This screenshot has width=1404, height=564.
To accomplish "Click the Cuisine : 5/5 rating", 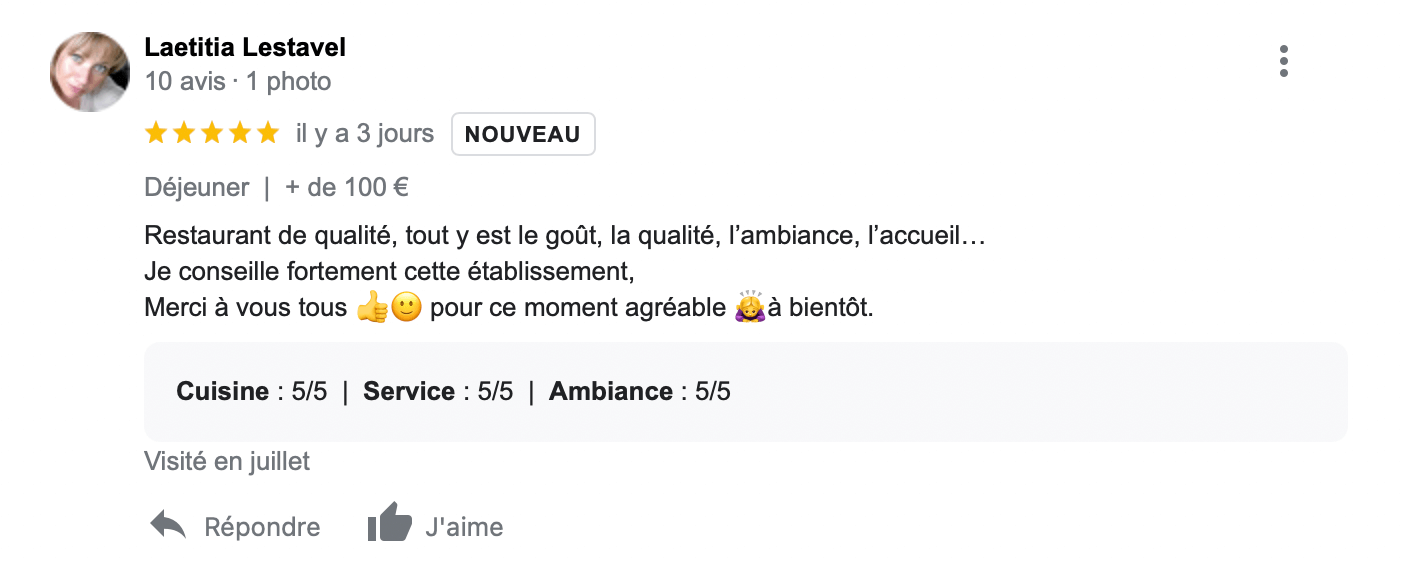I will point(252,391).
